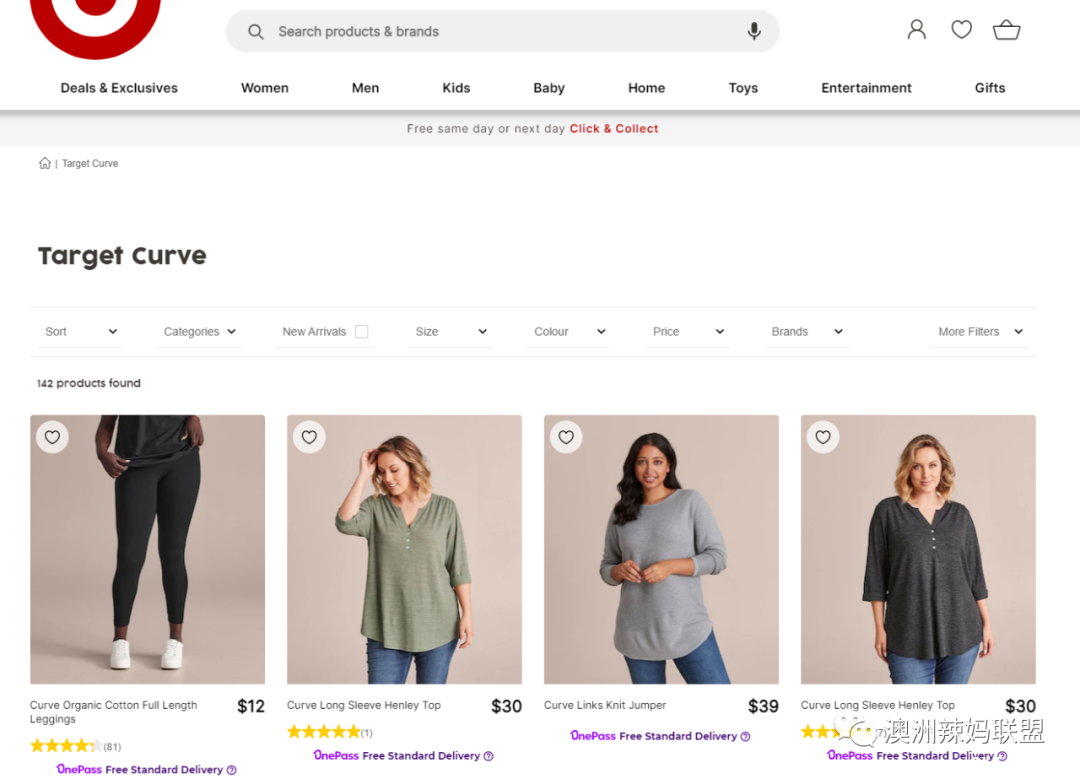The height and width of the screenshot is (779, 1080).
Task: Expand the Price filter
Action: point(688,331)
